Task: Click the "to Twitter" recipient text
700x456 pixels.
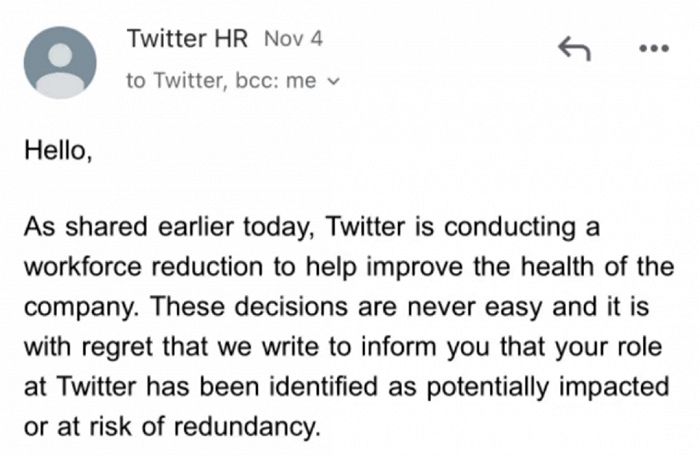Action: (x=168, y=82)
